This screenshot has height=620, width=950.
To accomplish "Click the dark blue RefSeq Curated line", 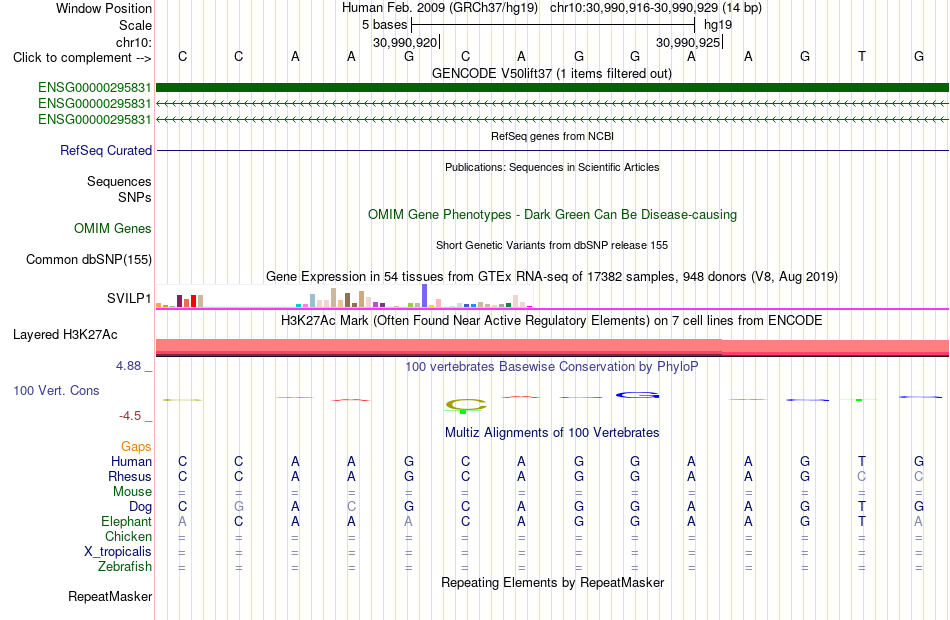I will 552,150.
